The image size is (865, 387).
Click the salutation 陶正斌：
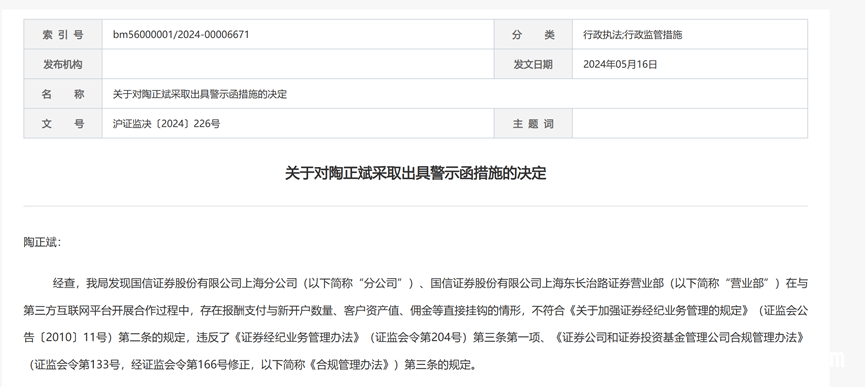(x=43, y=242)
